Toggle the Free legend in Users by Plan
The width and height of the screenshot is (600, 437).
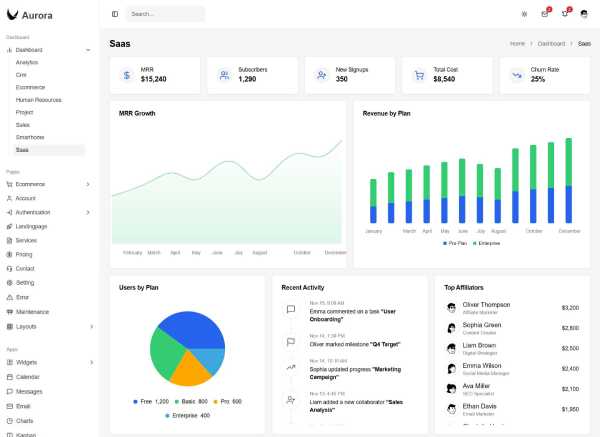150,401
